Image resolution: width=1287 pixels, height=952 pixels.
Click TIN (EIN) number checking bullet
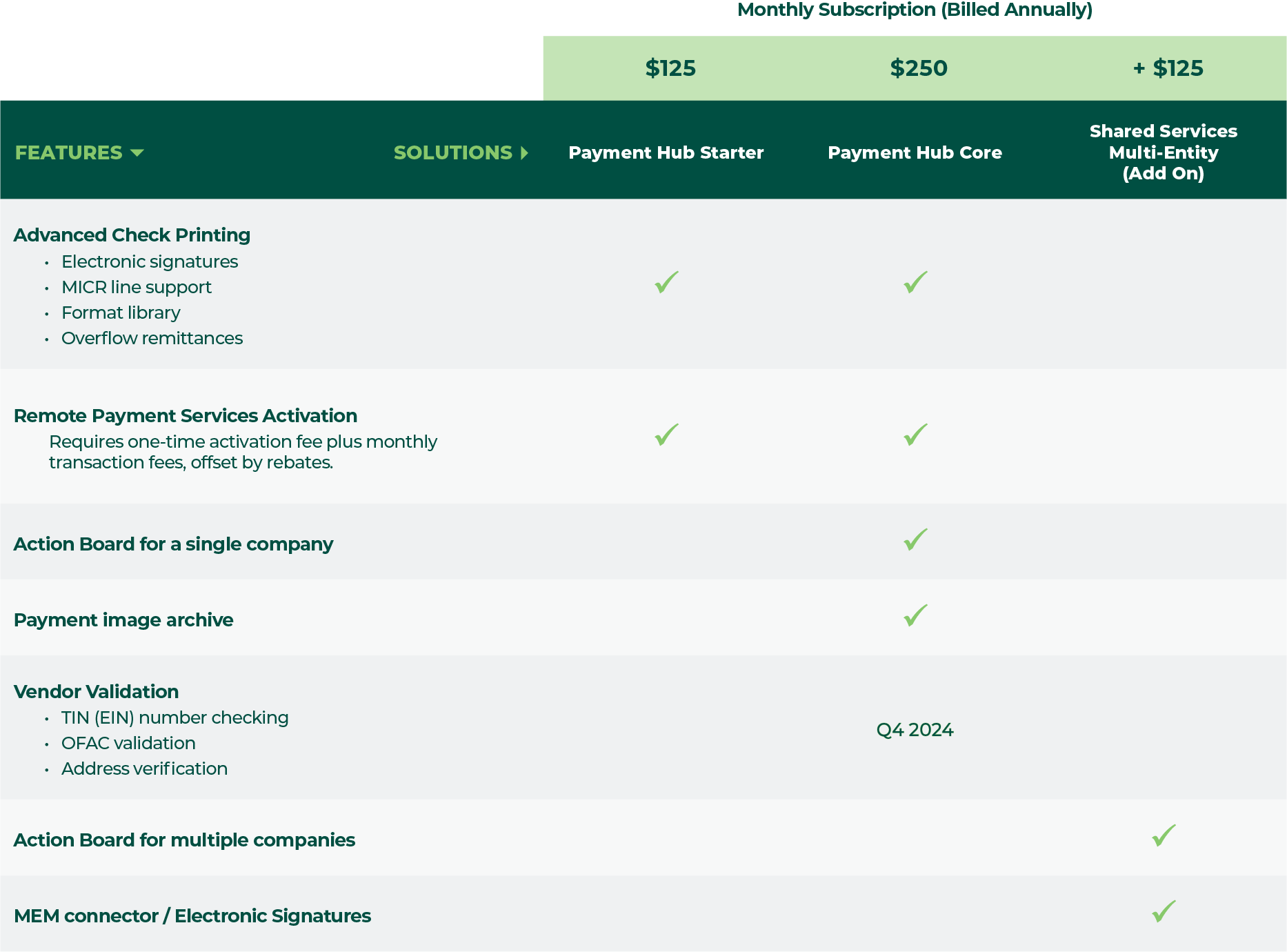coord(174,717)
